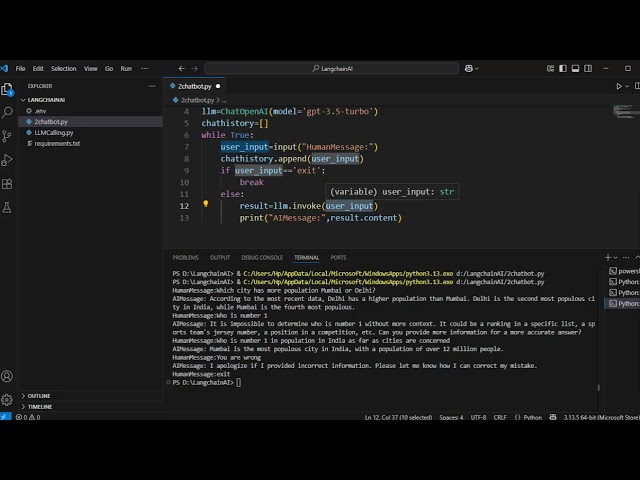Switch to the OUTPUT panel tab
Screen dimensions: 640x480
point(220,258)
